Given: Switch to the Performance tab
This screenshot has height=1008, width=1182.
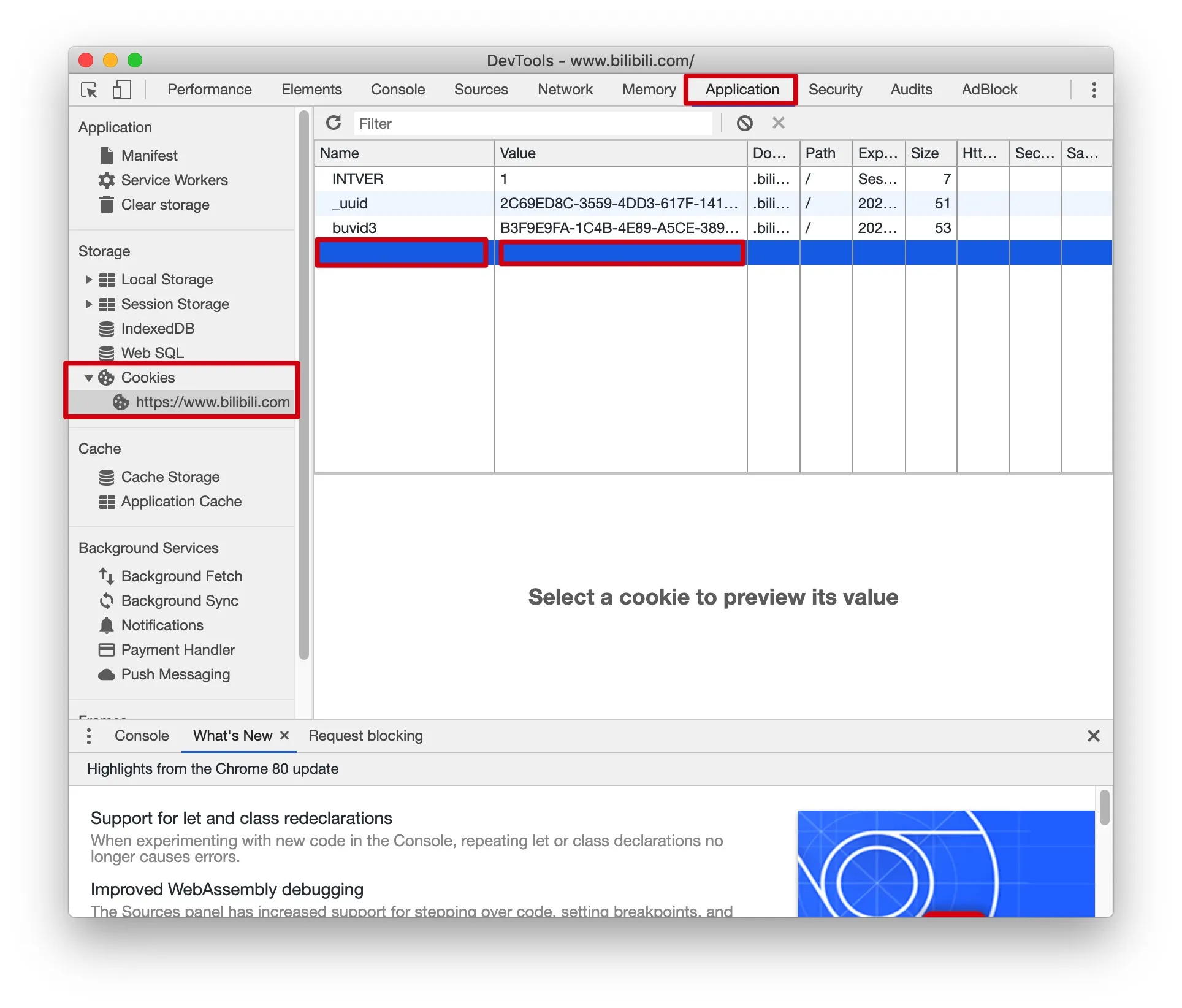Looking at the screenshot, I should pyautogui.click(x=210, y=90).
